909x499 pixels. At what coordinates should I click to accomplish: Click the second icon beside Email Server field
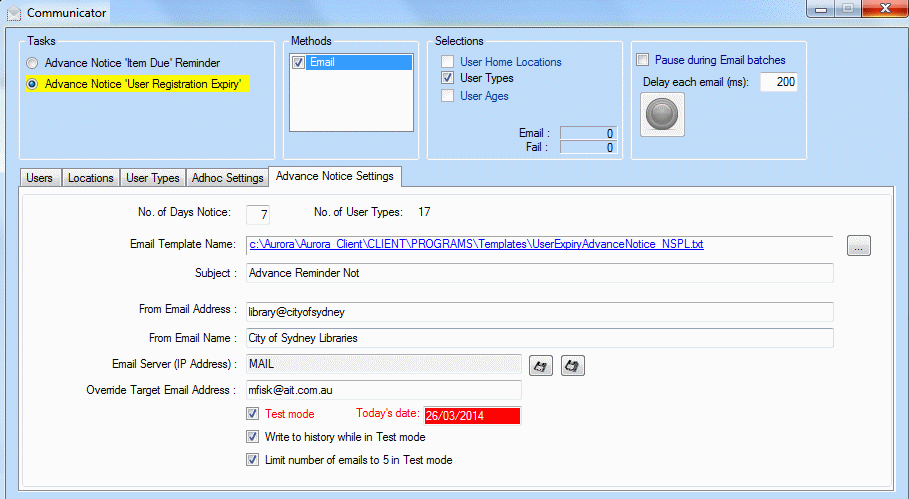click(x=572, y=366)
